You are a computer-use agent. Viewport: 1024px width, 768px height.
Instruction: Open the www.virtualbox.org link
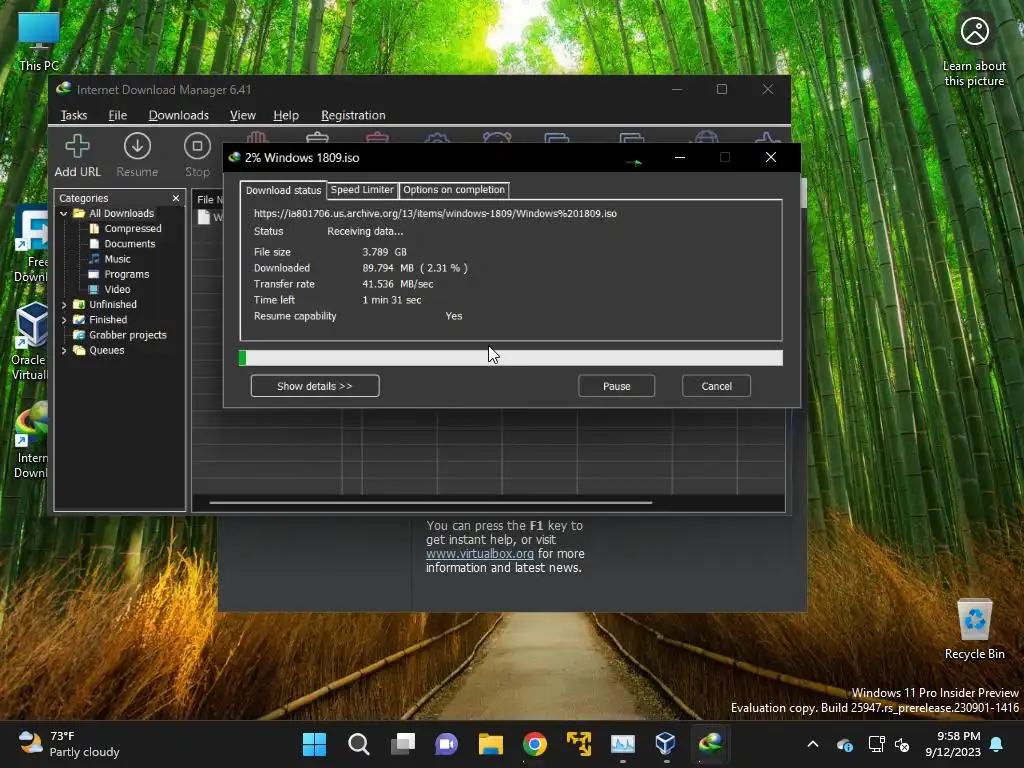pyautogui.click(x=479, y=554)
